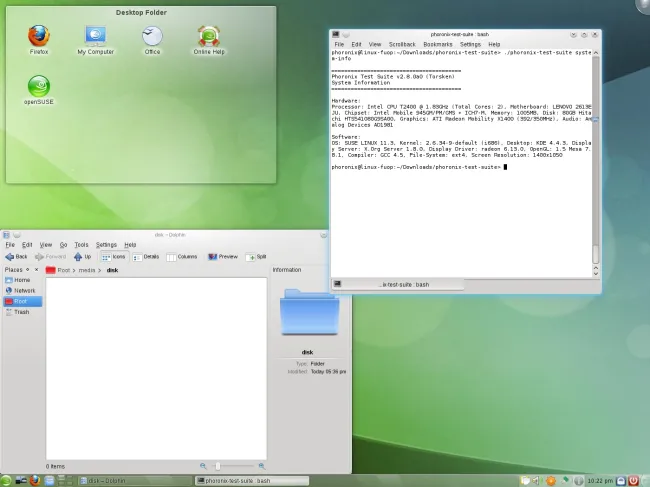Open Dolphin File menu
The height and width of the screenshot is (487, 650).
(10, 245)
